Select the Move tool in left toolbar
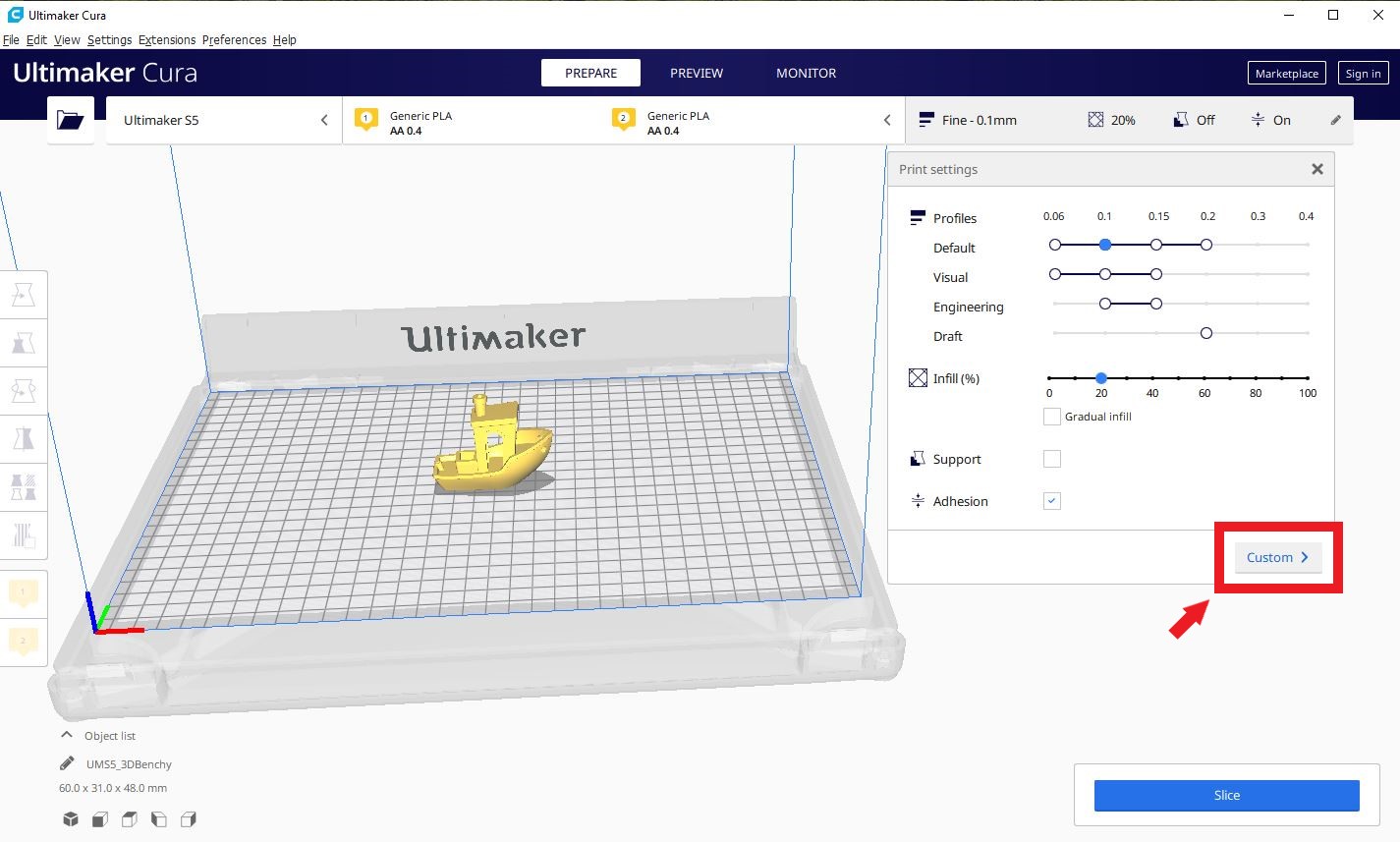 click(23, 295)
